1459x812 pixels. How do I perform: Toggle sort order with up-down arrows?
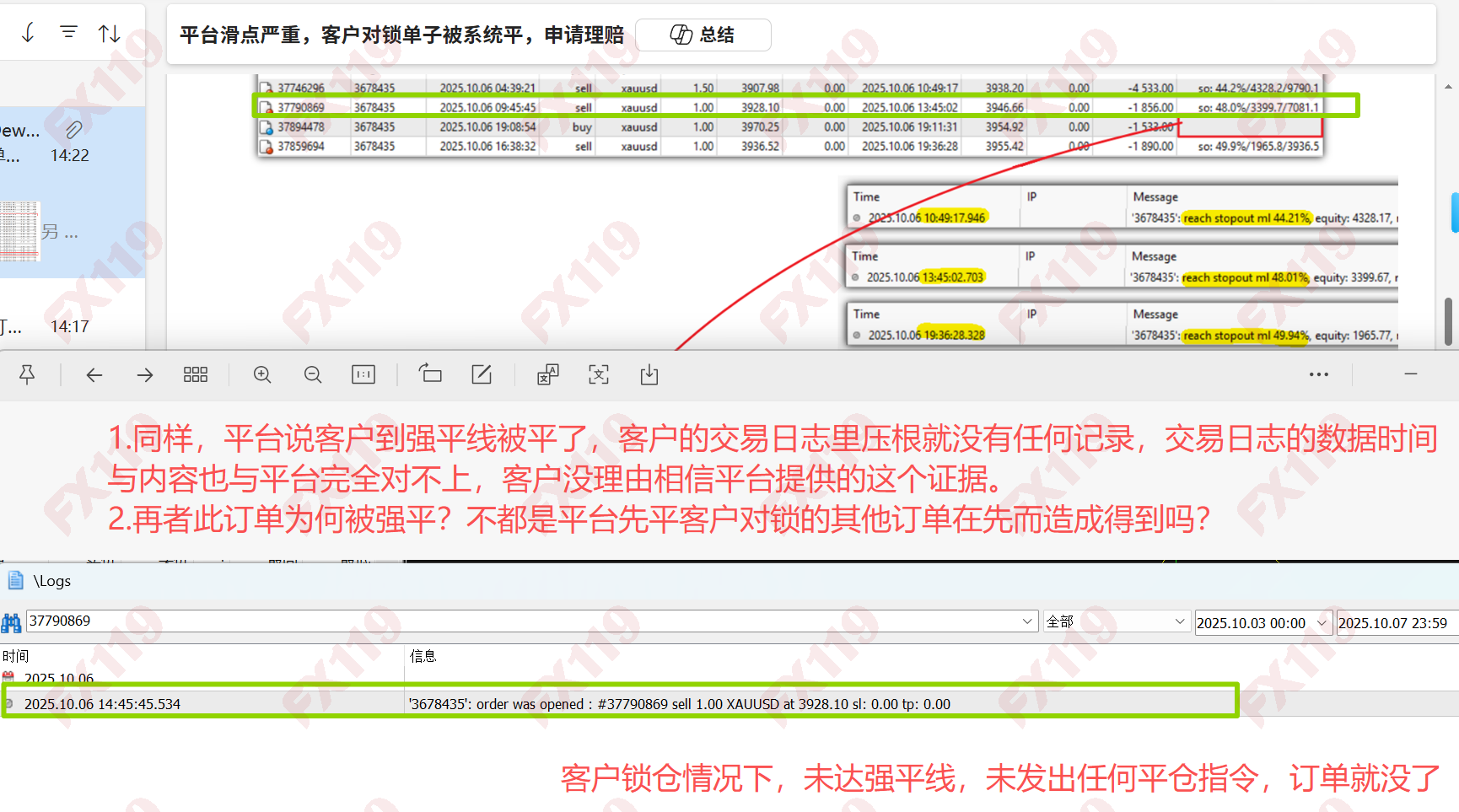[110, 33]
